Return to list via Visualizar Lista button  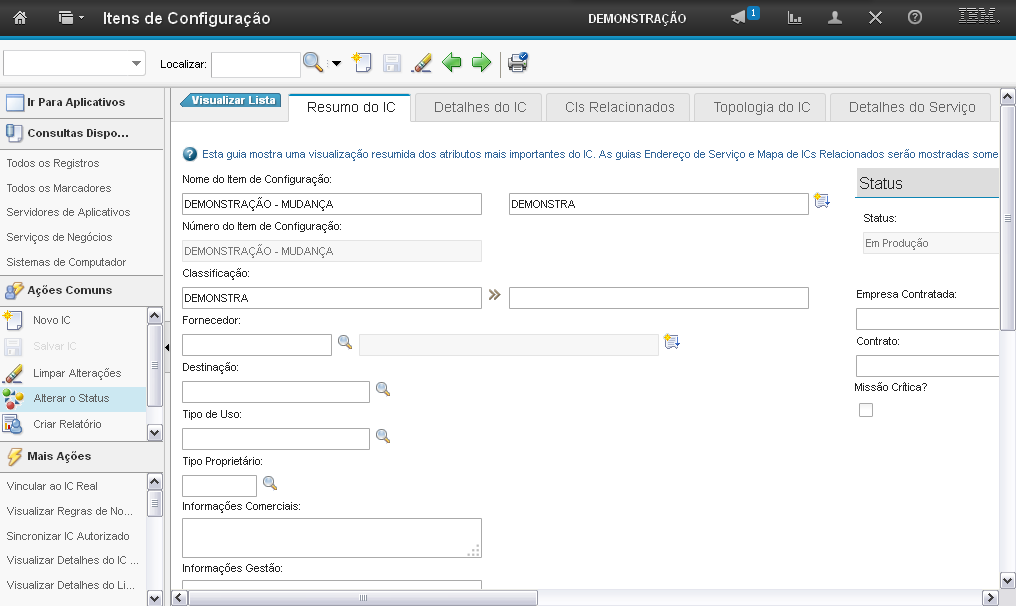[x=232, y=100]
